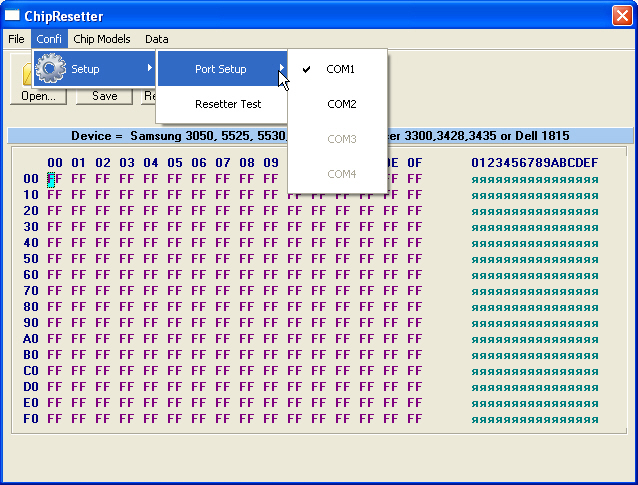Open the Port Setup submenu
638x485 pixels.
tap(221, 69)
